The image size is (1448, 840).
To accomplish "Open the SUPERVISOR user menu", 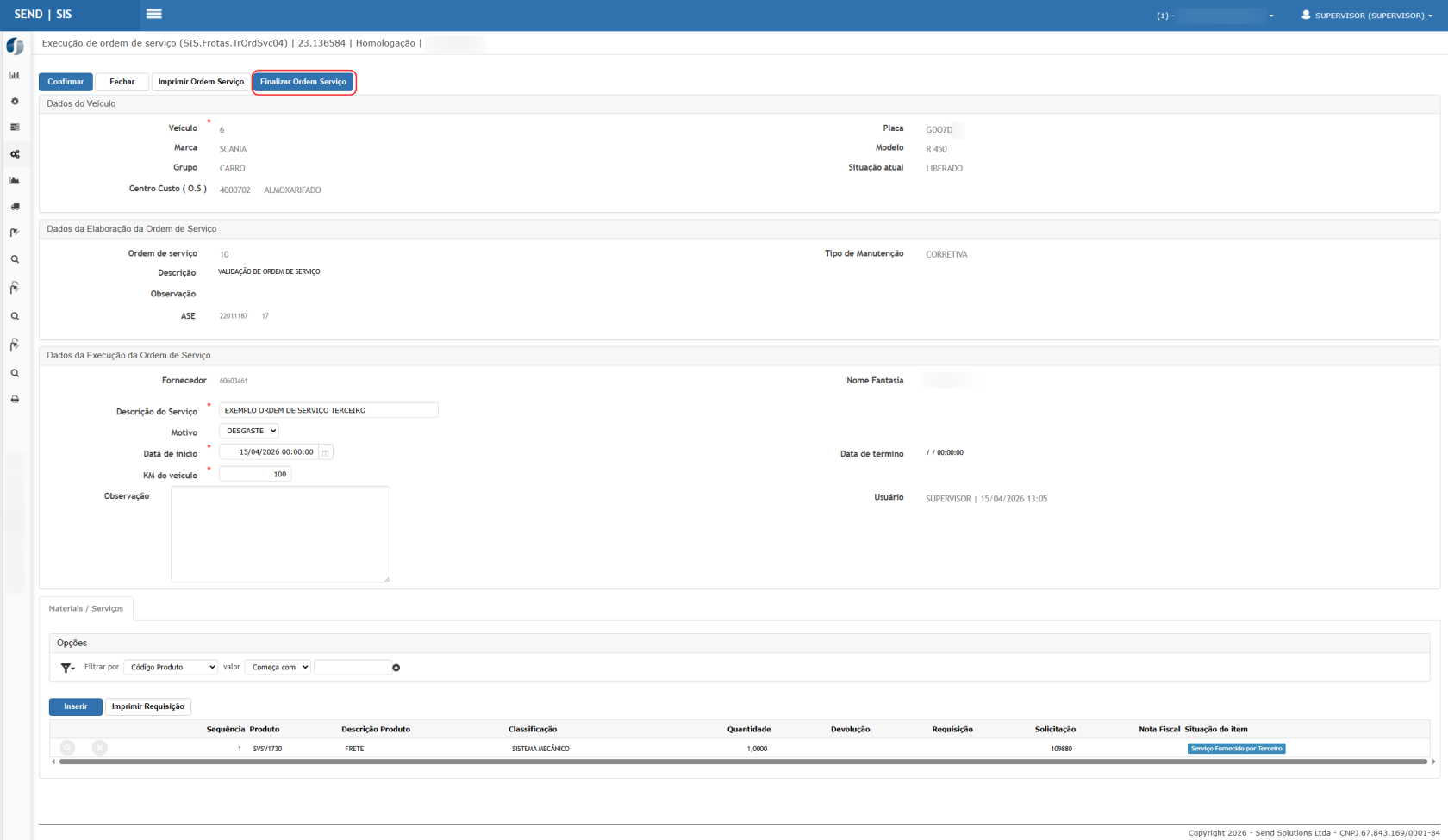I will point(1367,16).
